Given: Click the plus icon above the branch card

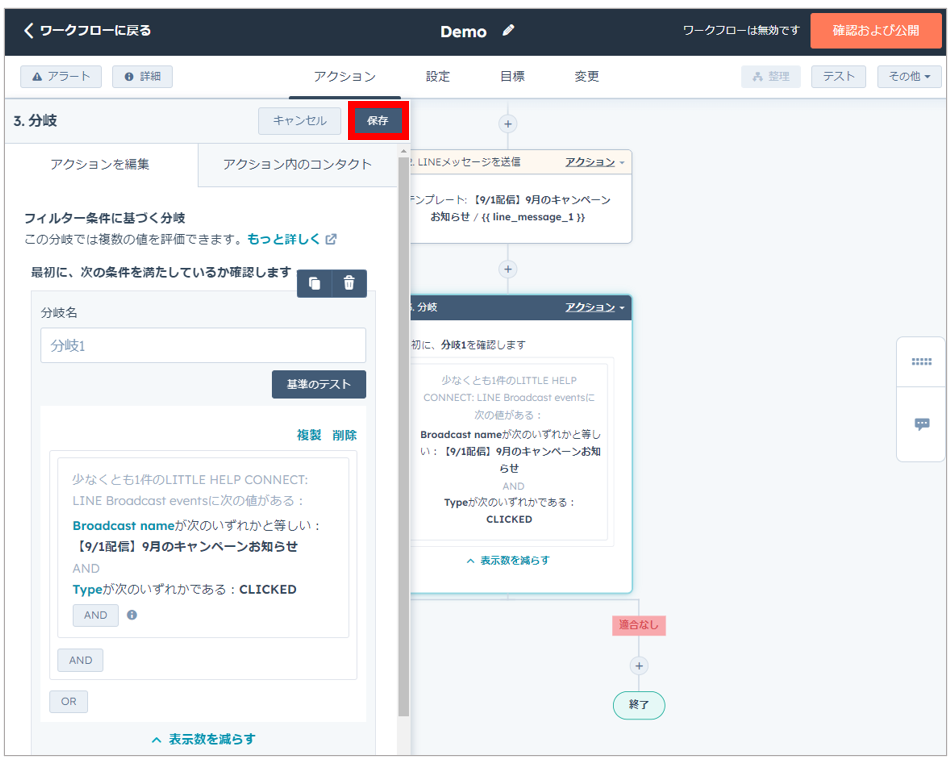Looking at the screenshot, I should (508, 269).
